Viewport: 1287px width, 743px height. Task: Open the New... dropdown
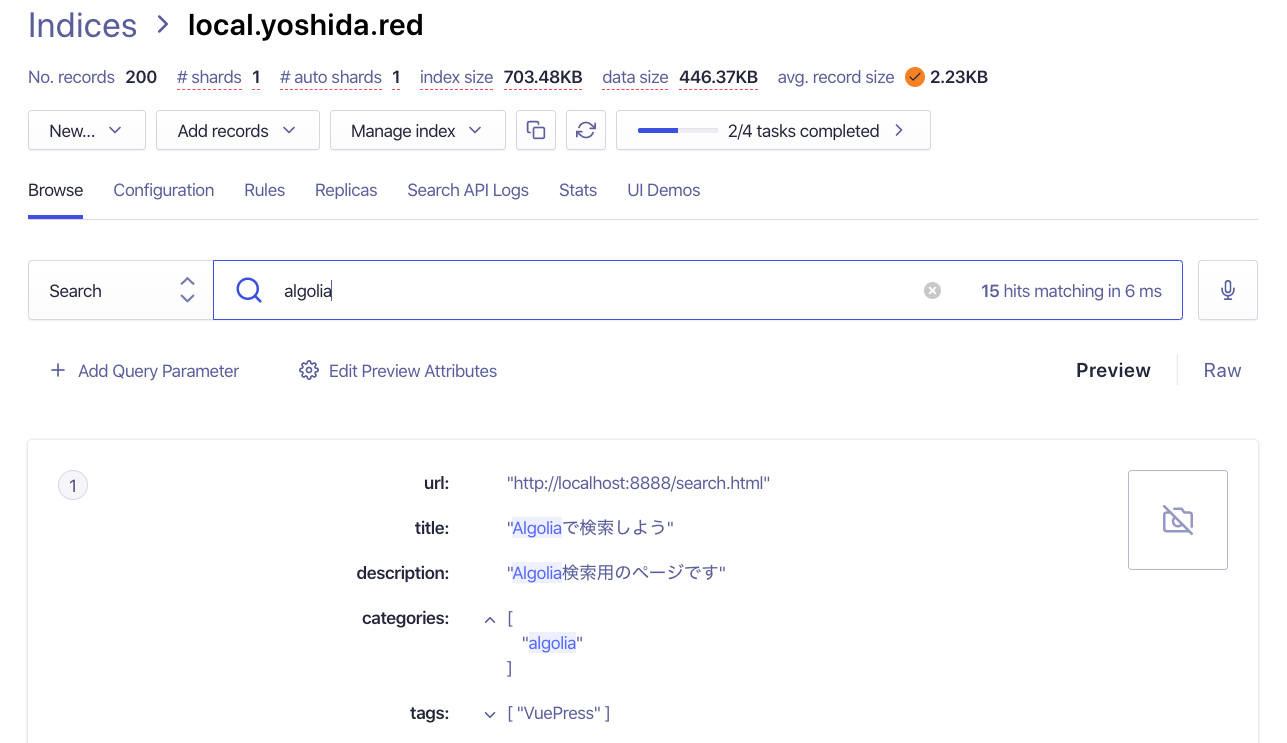(x=87, y=130)
